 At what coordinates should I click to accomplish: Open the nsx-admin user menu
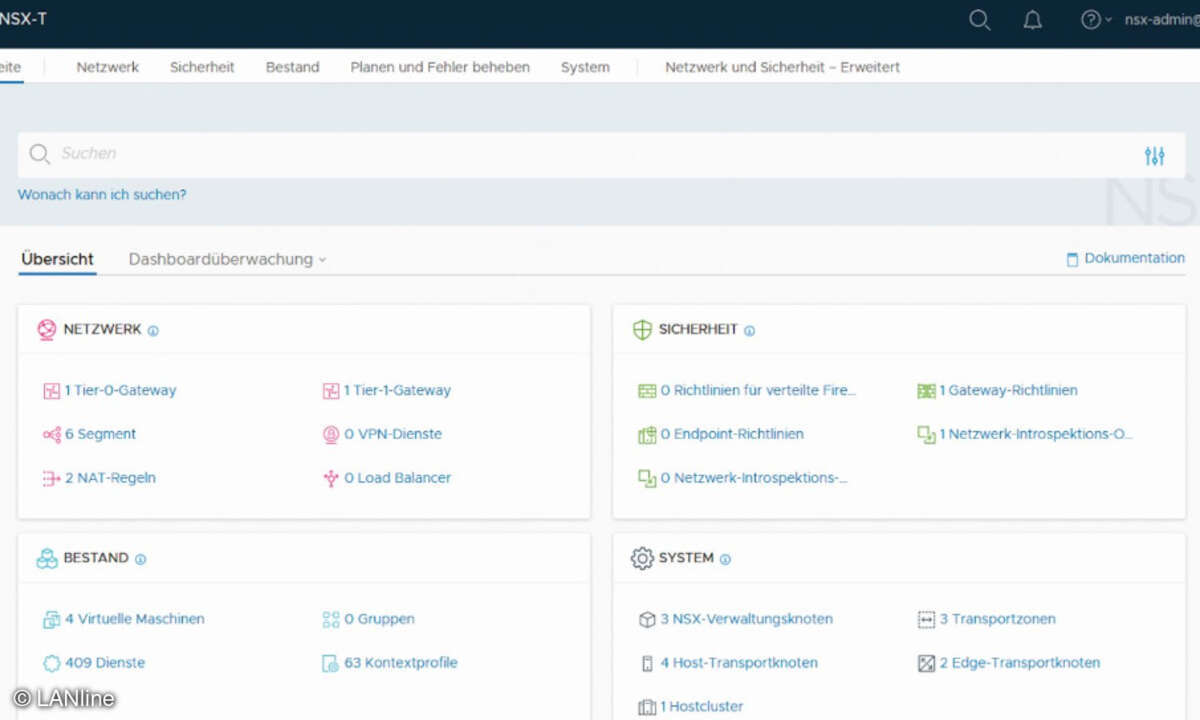click(x=1161, y=20)
